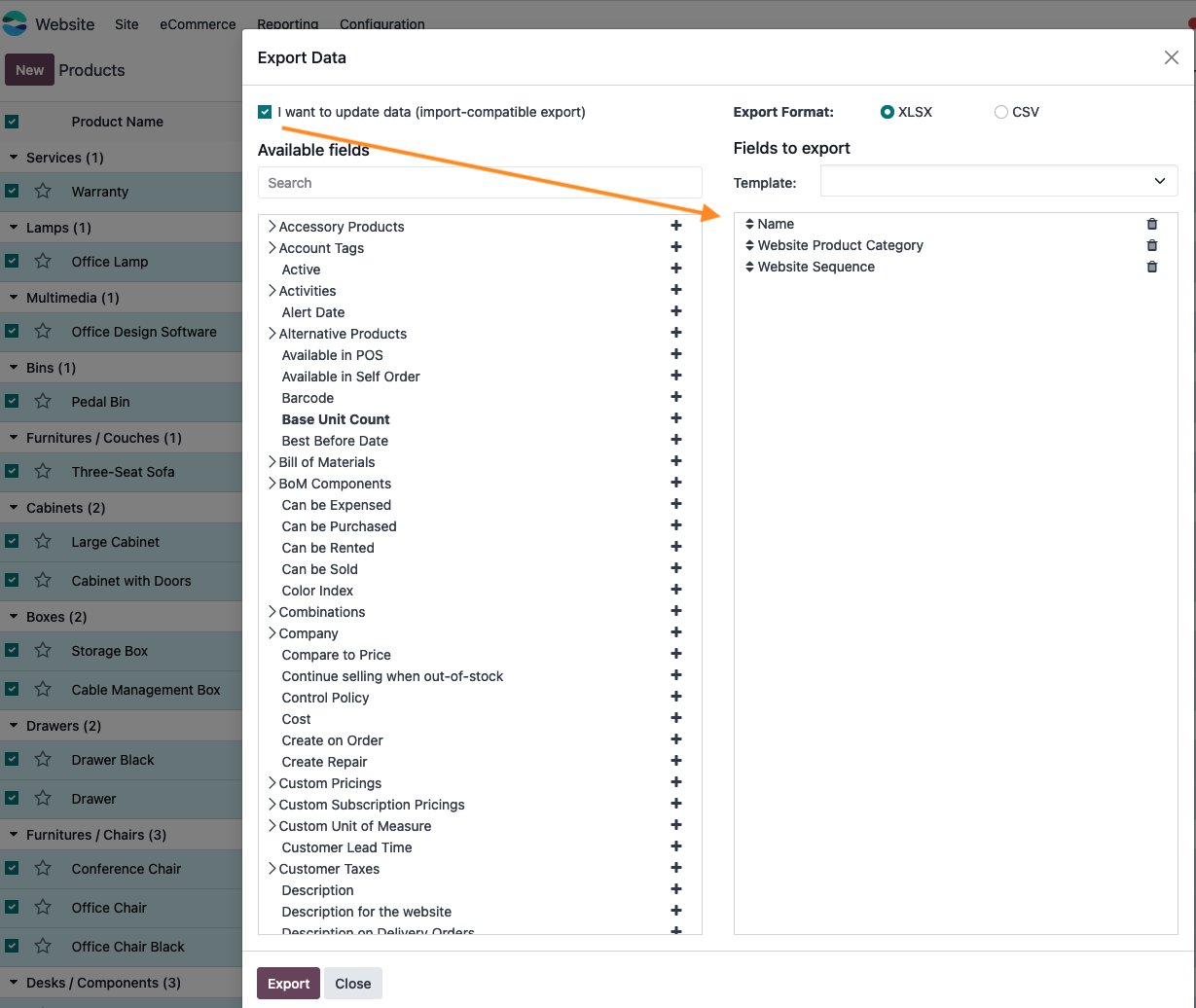The height and width of the screenshot is (1008, 1196).
Task: Open the Configuration menu
Action: click(381, 24)
